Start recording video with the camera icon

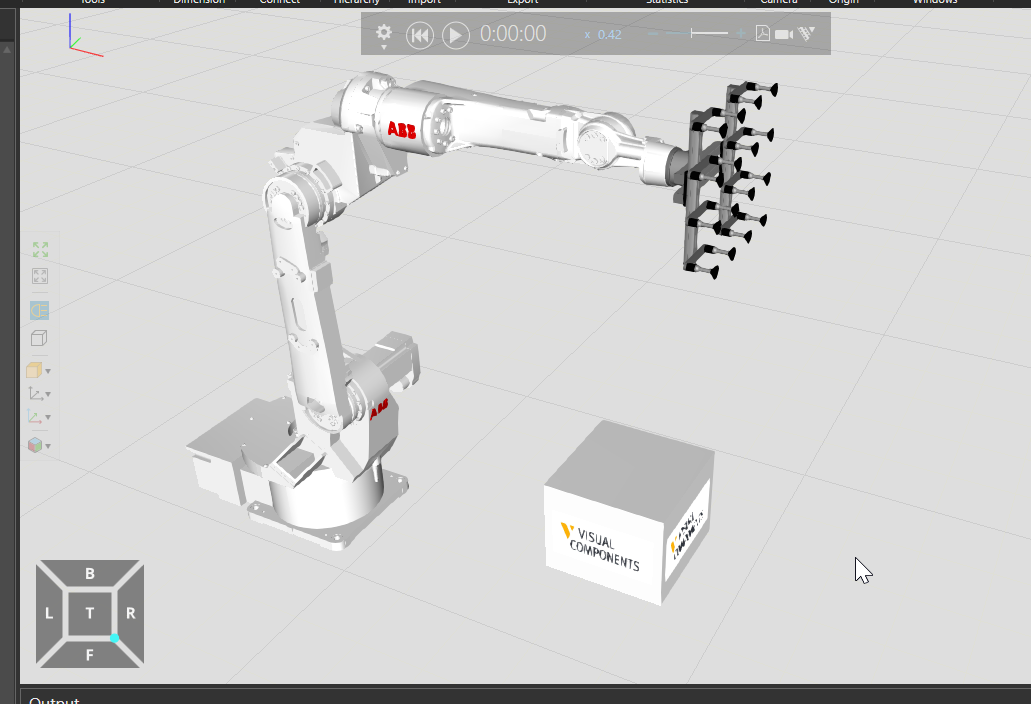[784, 34]
